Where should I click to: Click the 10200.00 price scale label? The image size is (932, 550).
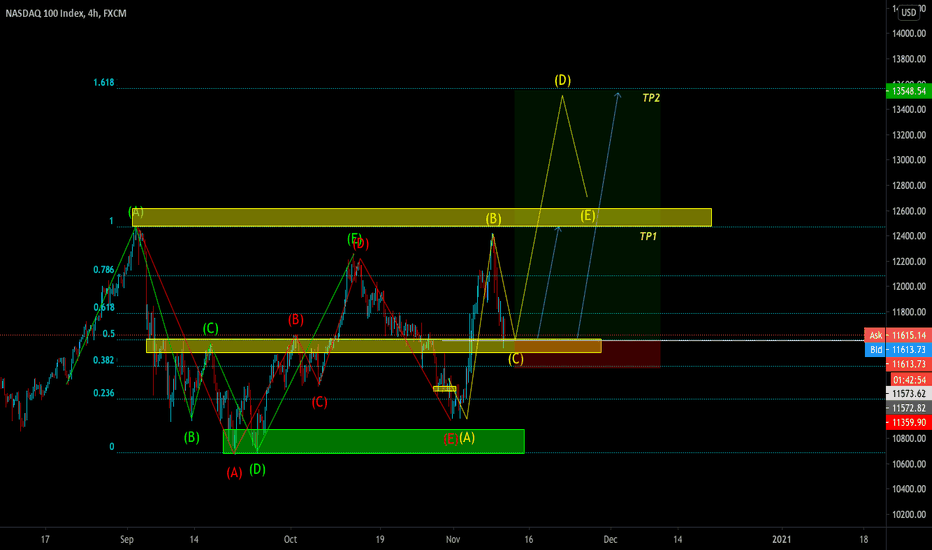pos(909,514)
